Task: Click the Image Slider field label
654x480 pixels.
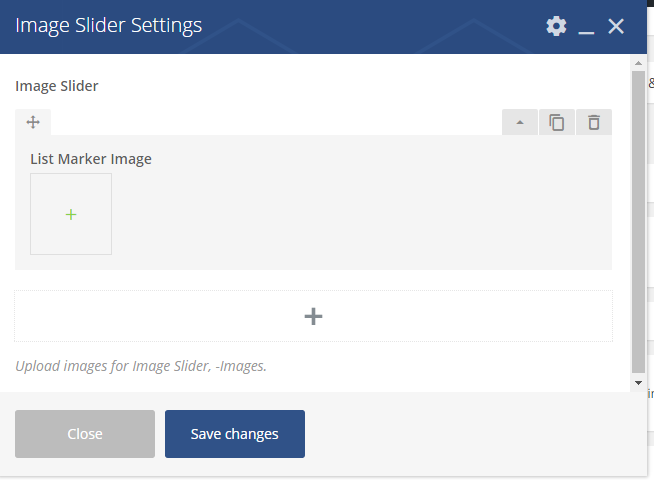Action: click(57, 86)
